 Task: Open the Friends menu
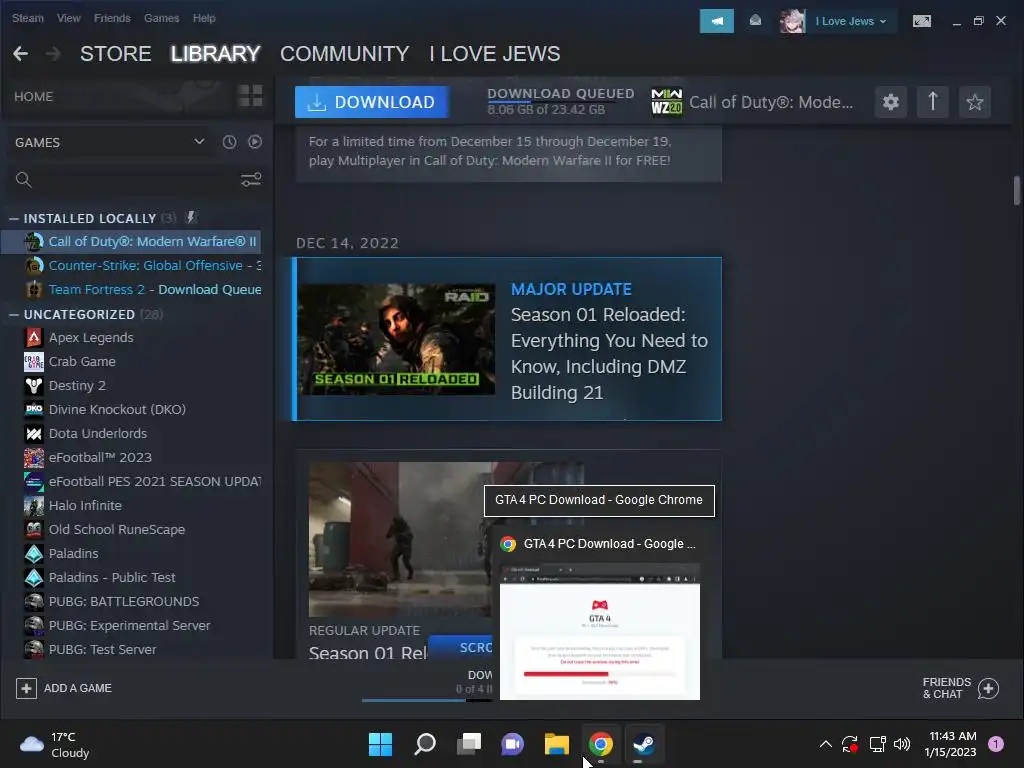(112, 18)
